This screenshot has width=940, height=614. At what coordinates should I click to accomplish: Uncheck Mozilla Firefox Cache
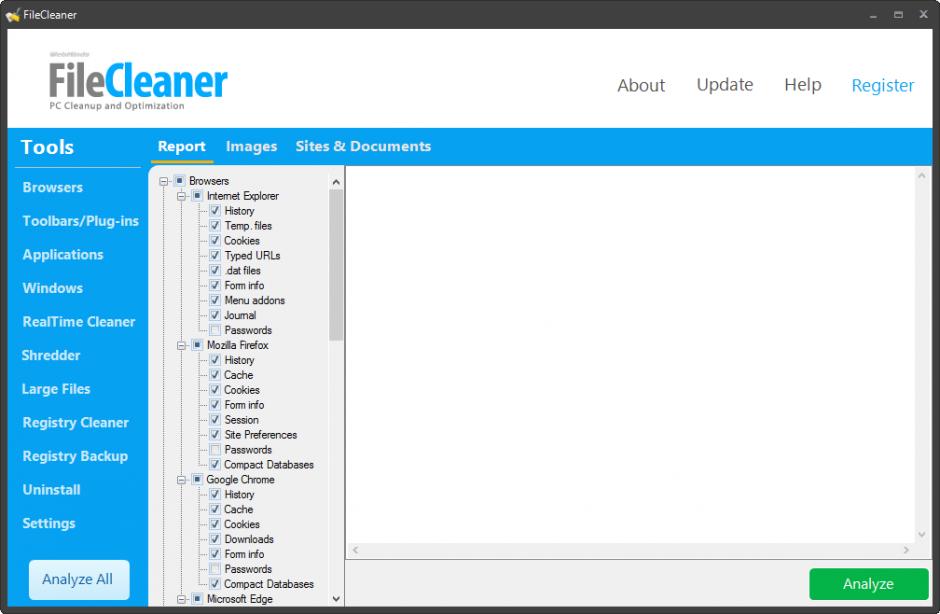point(215,375)
